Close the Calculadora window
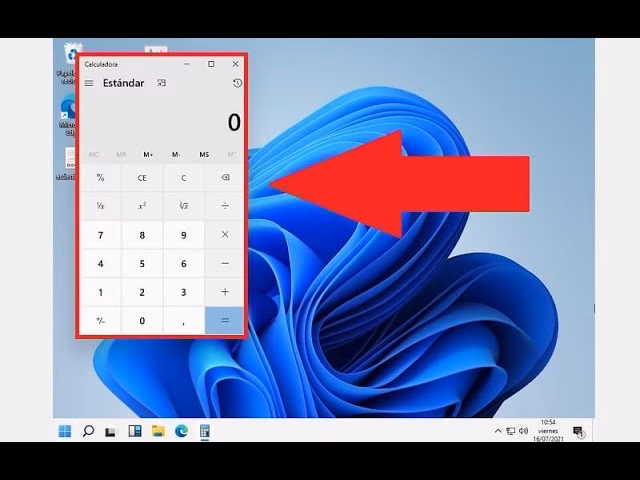Screen dimensions: 640x480 (x=236, y=64)
